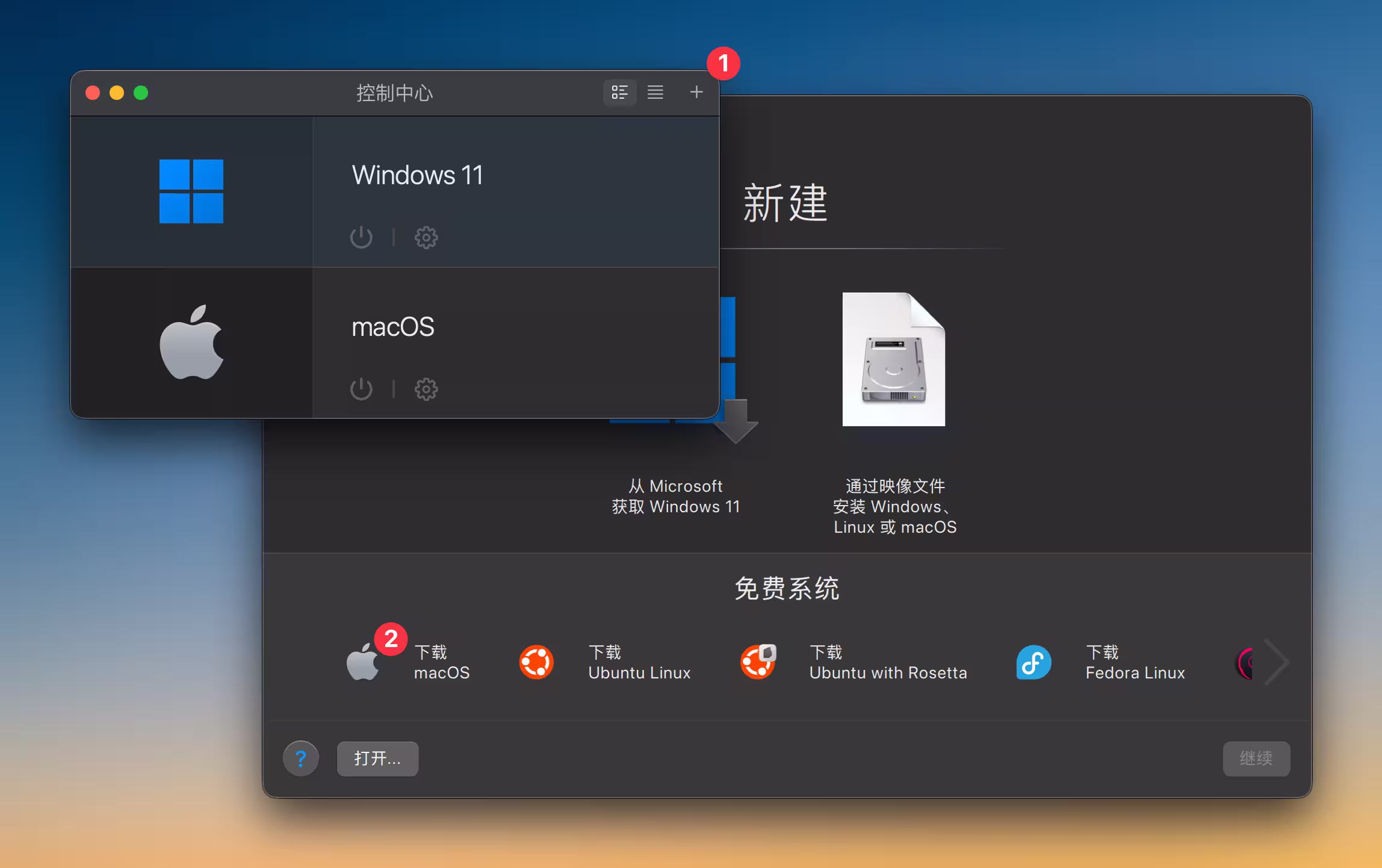This screenshot has height=868, width=1382.
Task: Switch Control Center to list view
Action: click(x=655, y=93)
